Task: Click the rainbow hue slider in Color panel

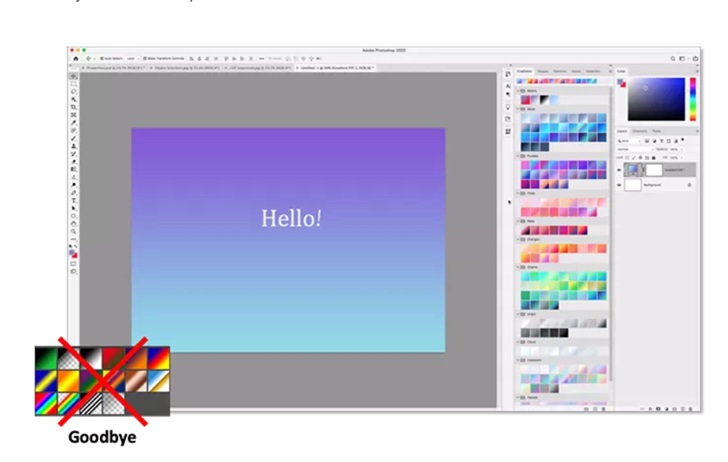Action: click(x=692, y=99)
